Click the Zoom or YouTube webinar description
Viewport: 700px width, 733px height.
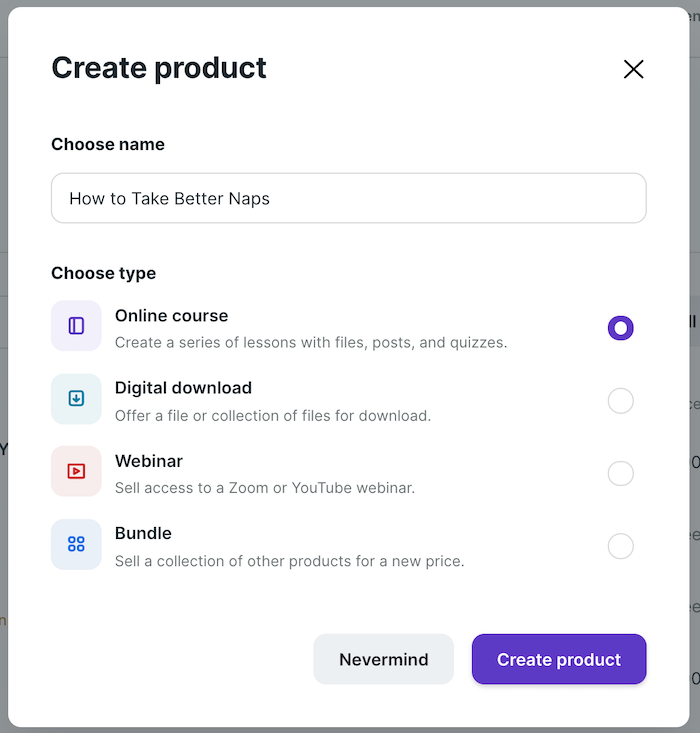coord(264,488)
